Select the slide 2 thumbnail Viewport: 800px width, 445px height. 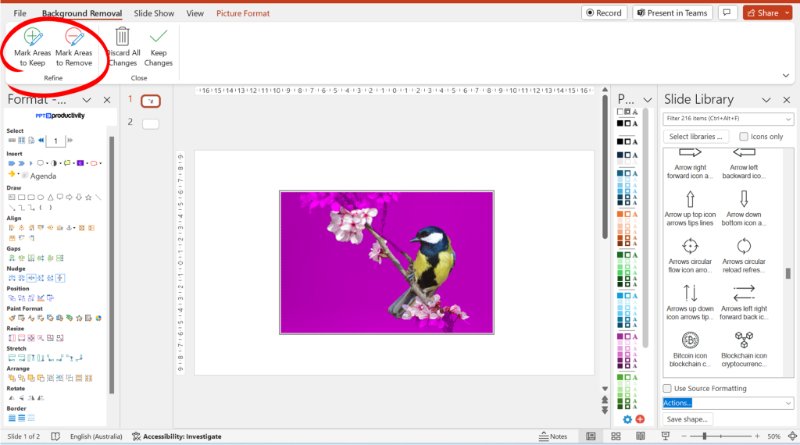[x=150, y=123]
